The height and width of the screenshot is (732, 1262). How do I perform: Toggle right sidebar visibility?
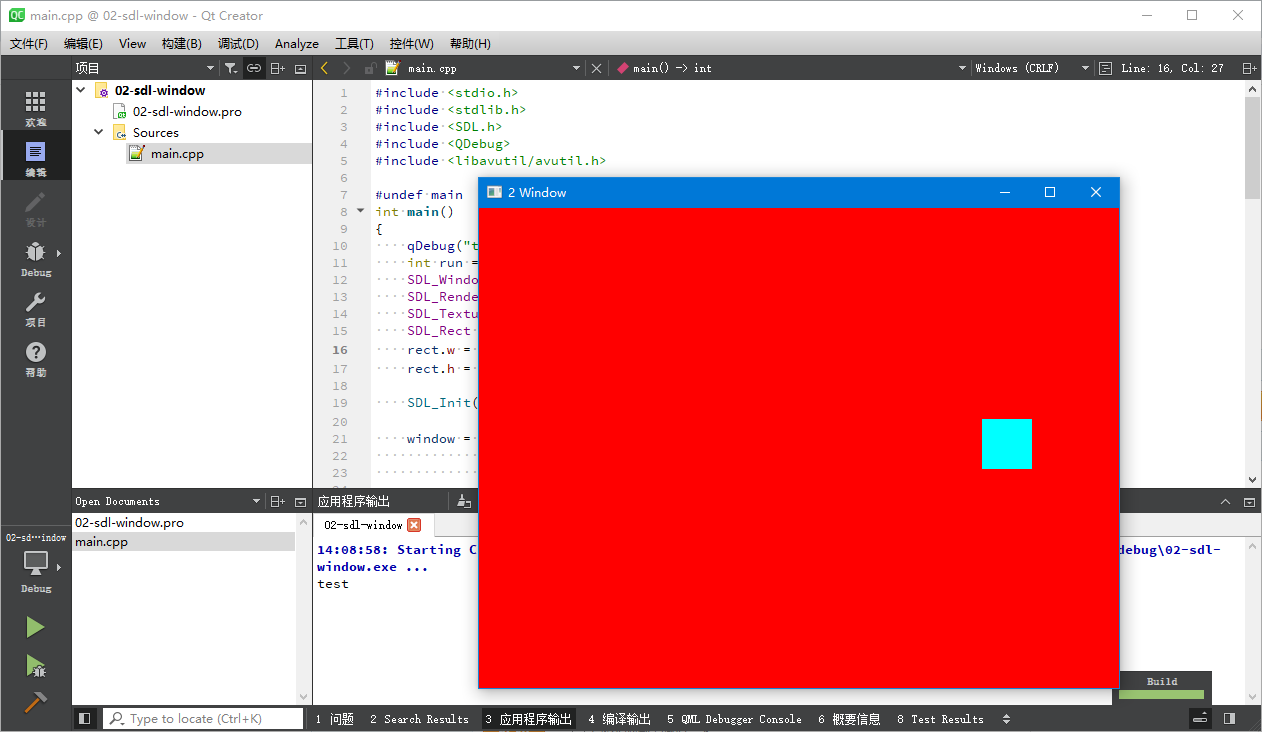(1229, 718)
